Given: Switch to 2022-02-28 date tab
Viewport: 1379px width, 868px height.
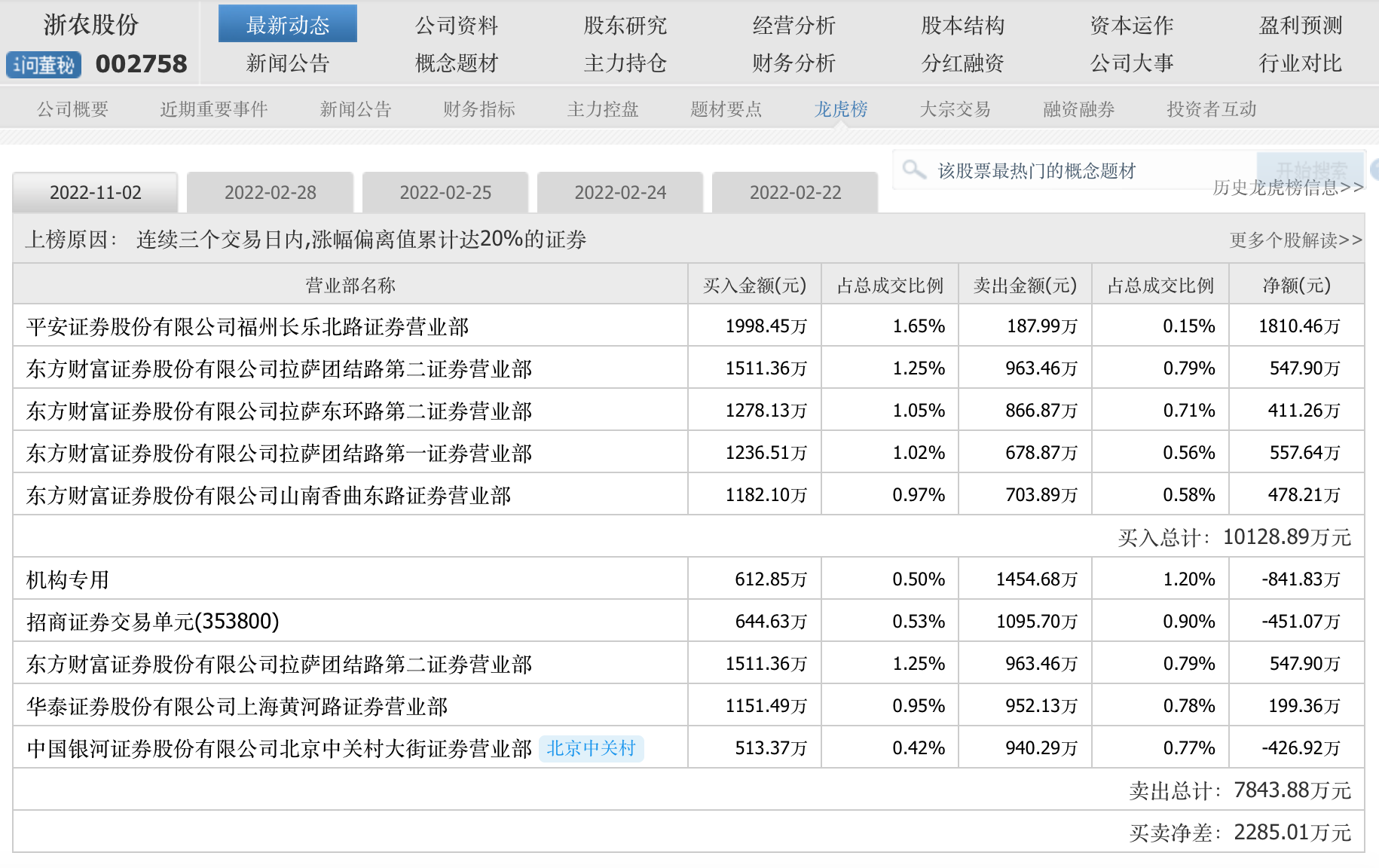Looking at the screenshot, I should 271,193.
